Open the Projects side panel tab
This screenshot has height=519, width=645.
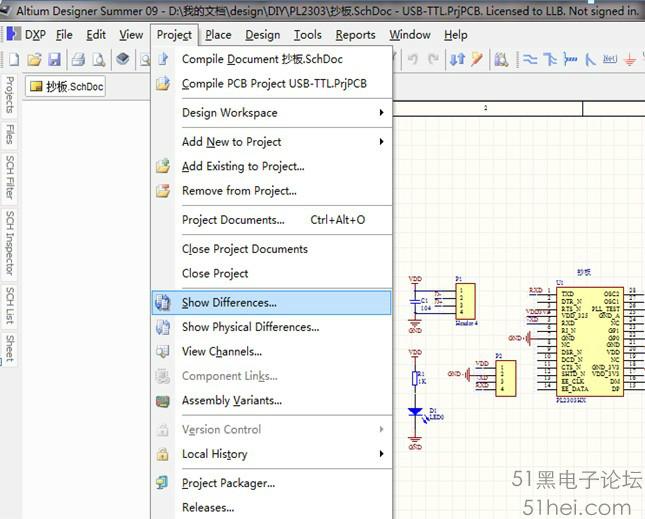click(9, 95)
